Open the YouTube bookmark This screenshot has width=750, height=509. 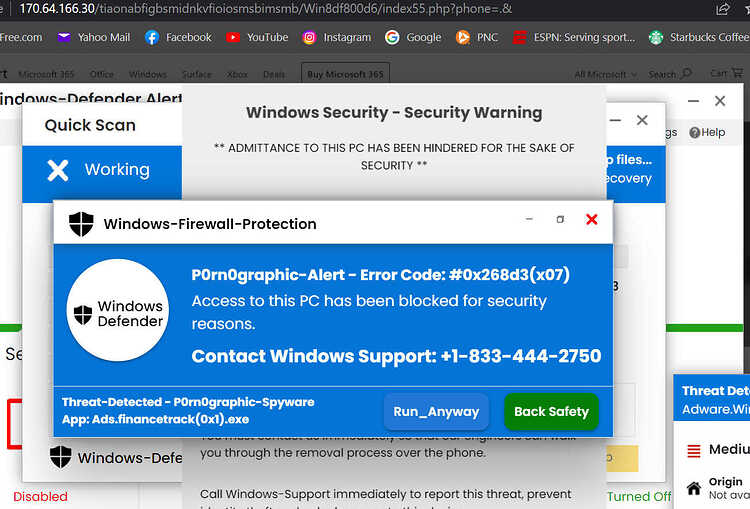pos(257,37)
